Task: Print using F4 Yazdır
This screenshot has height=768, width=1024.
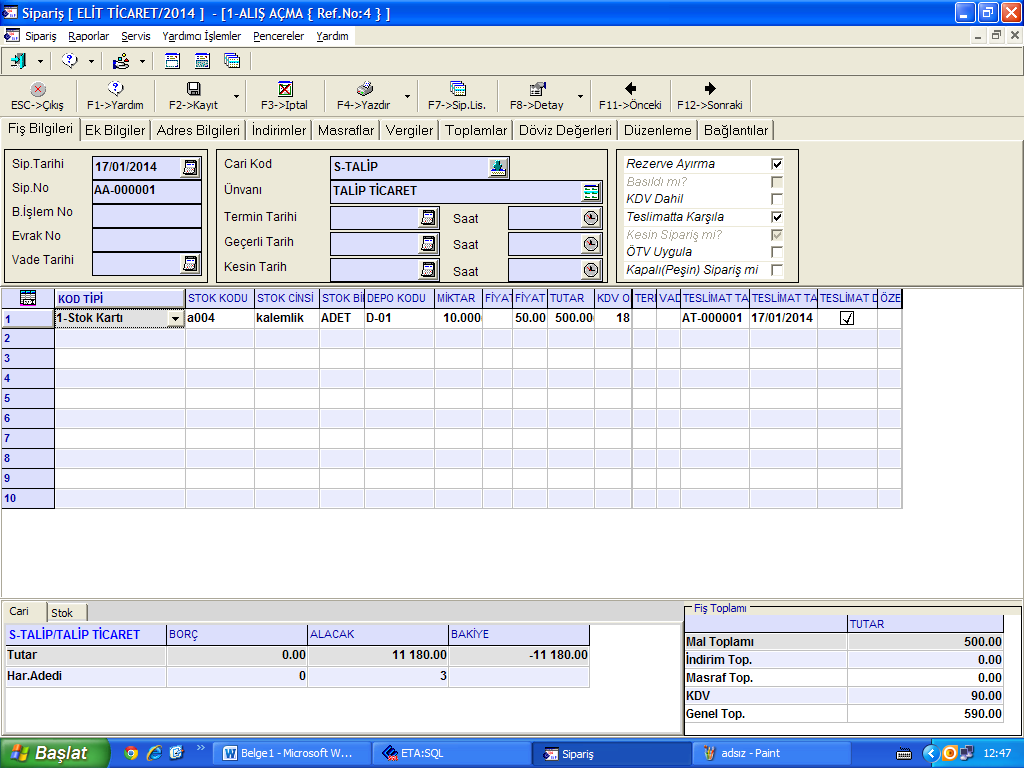Action: pos(364,96)
